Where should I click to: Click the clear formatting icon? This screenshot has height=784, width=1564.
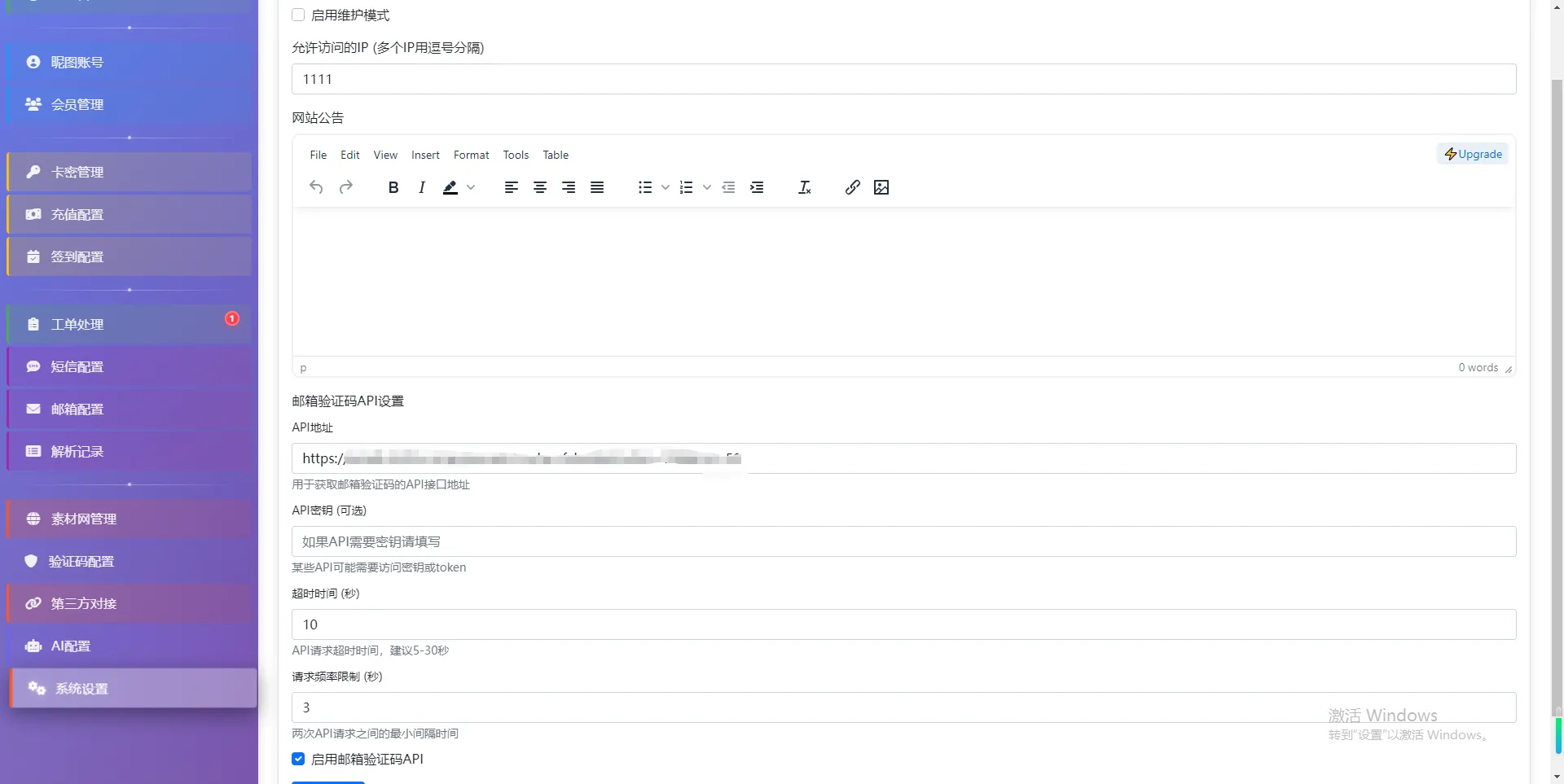click(x=804, y=187)
